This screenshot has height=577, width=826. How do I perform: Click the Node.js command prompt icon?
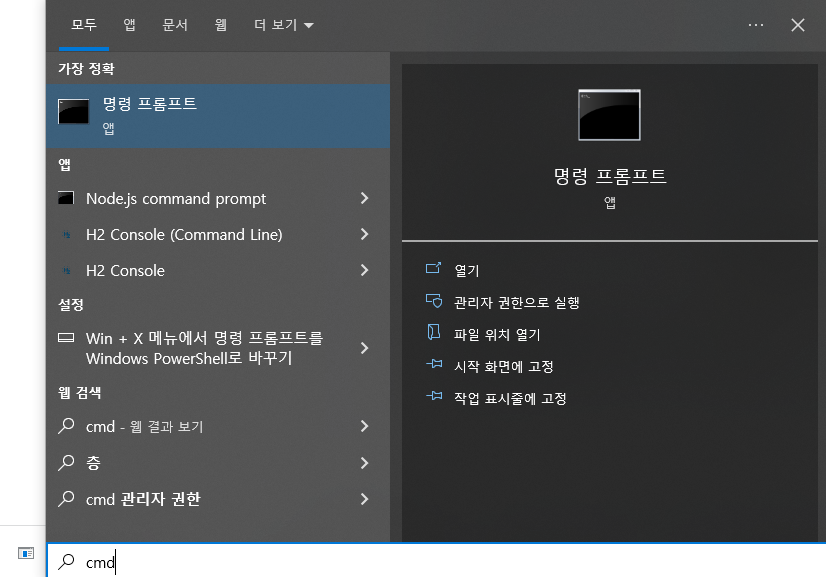[x=66, y=198]
